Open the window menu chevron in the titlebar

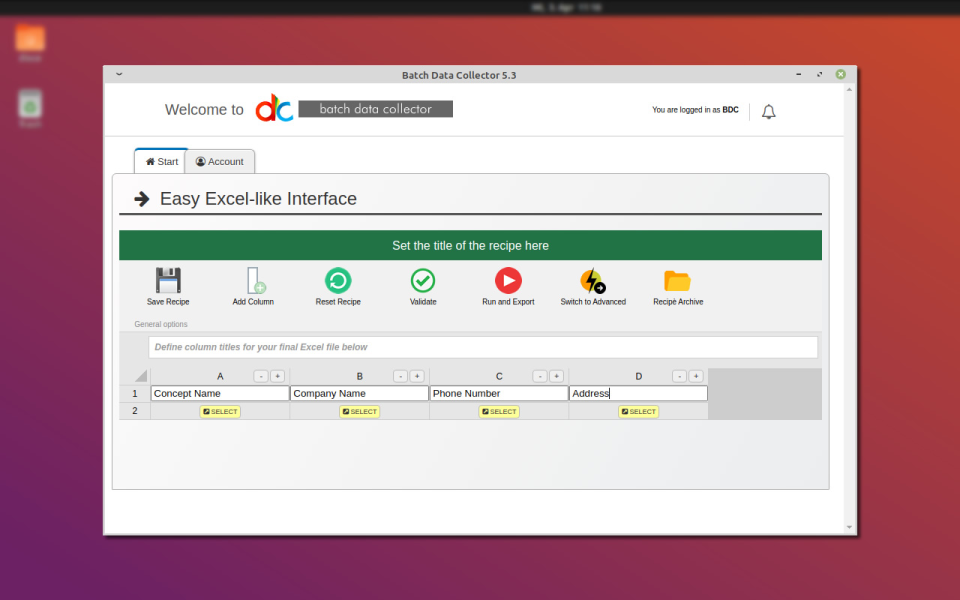(x=119, y=74)
